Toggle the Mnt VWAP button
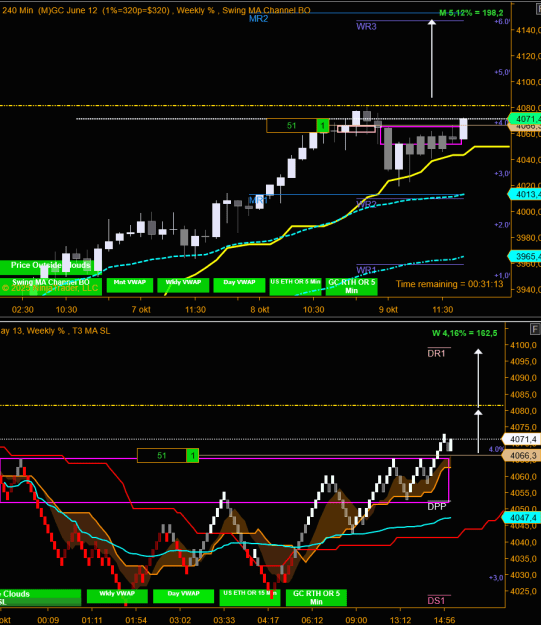 pyautogui.click(x=130, y=285)
